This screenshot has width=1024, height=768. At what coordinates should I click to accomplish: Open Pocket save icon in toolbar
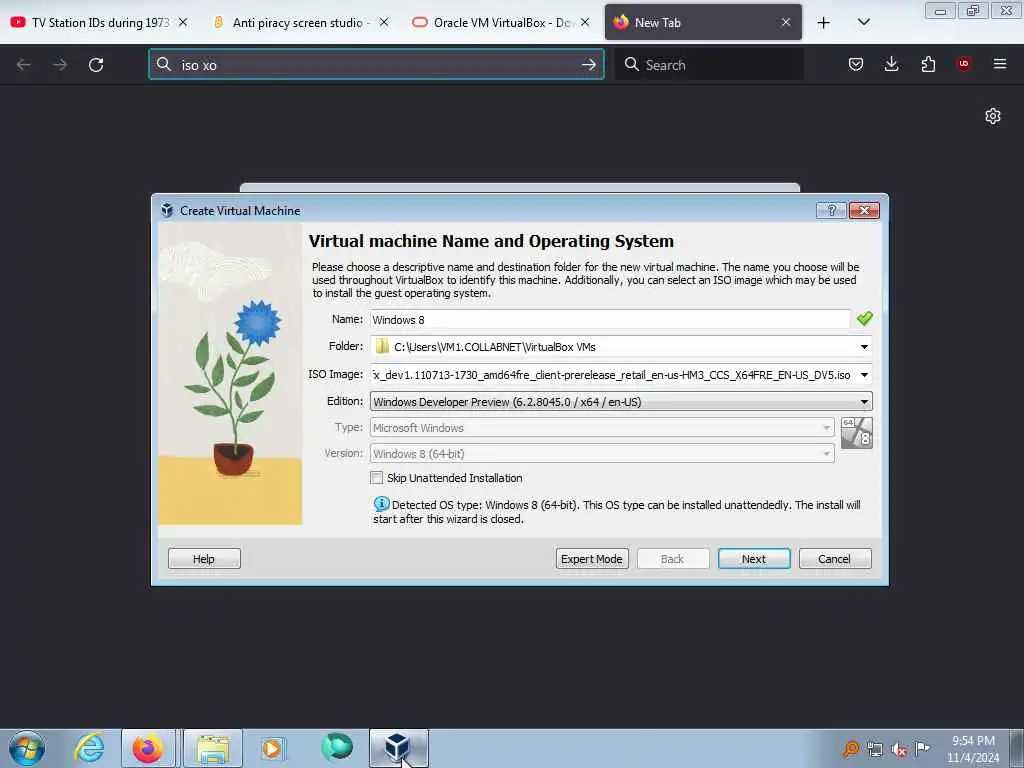point(856,64)
